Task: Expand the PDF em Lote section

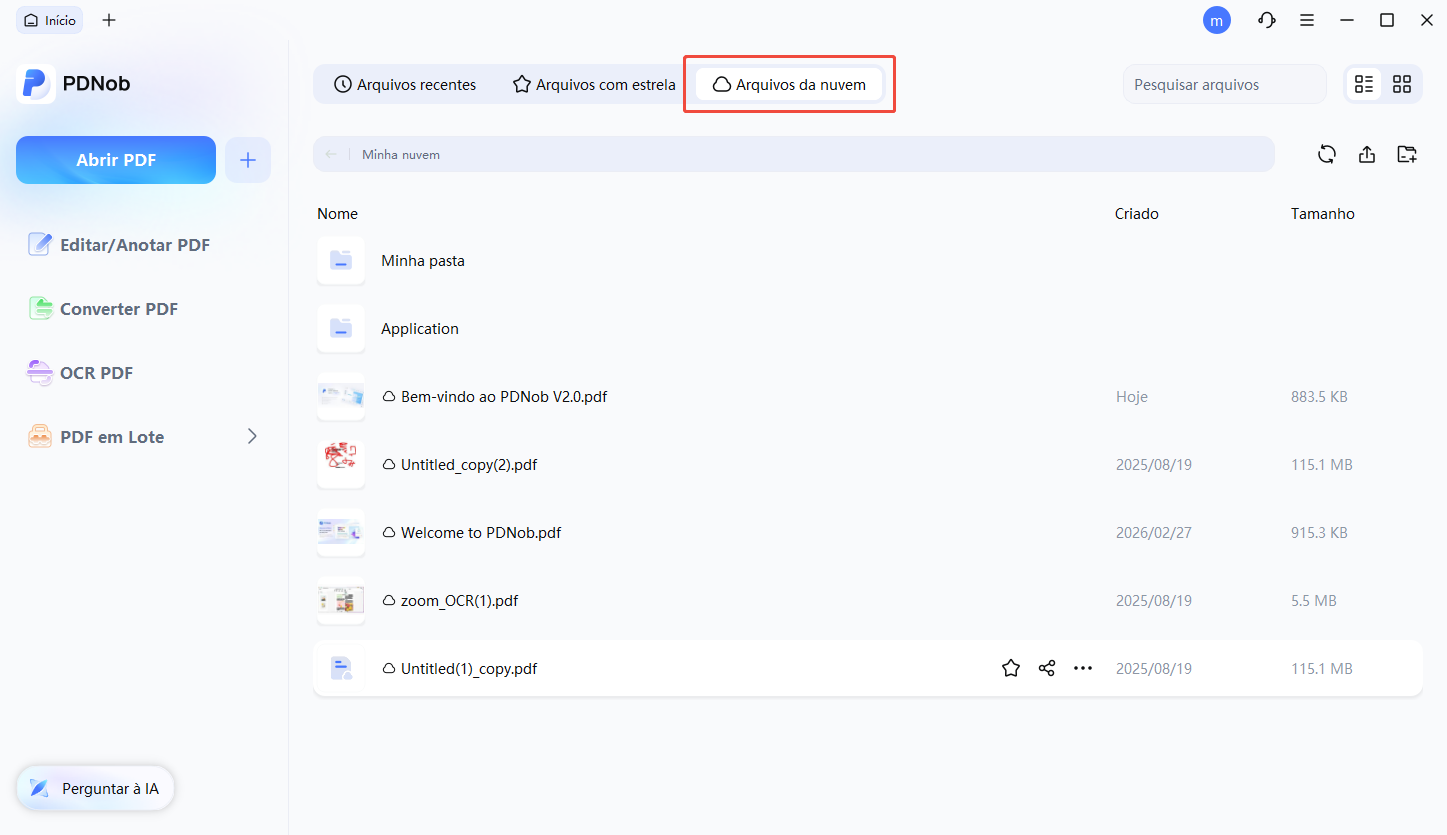Action: click(252, 436)
